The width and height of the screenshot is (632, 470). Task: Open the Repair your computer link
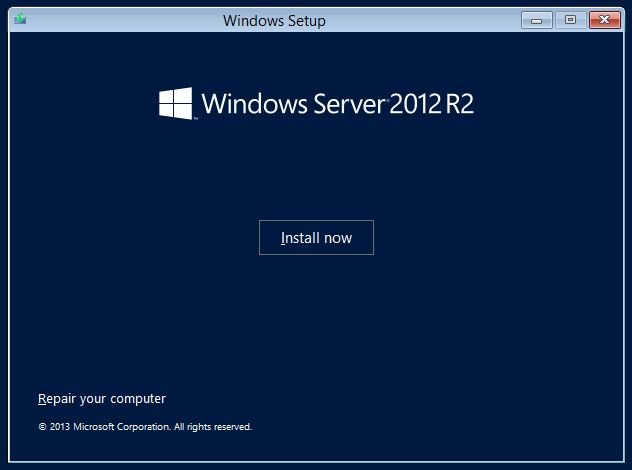102,399
